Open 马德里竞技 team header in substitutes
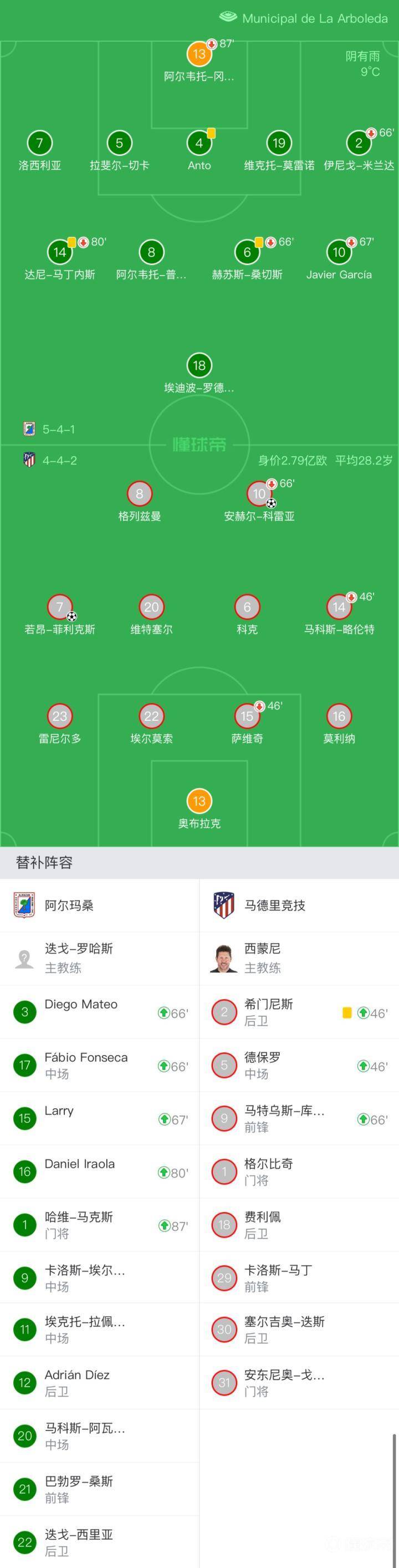Viewport: 399px width, 1568px height. [299, 905]
